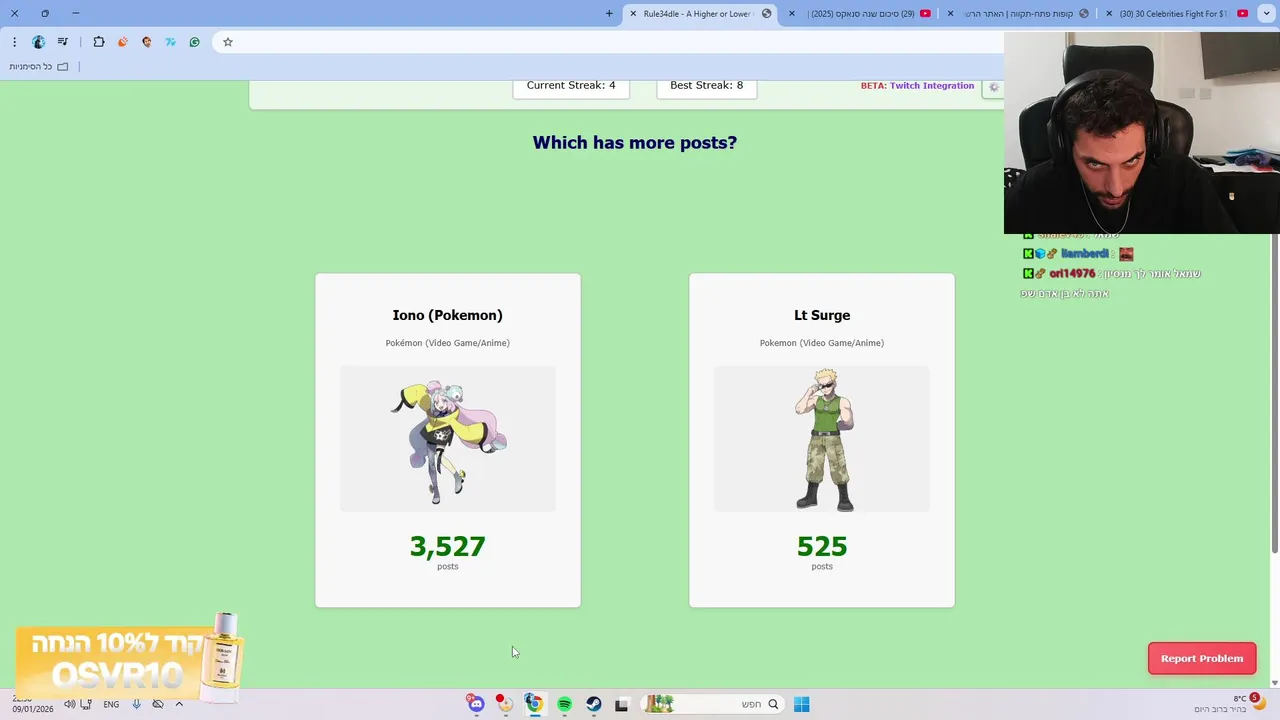
Task: Close the 30 Celebrities Fight tab
Action: [1109, 13]
